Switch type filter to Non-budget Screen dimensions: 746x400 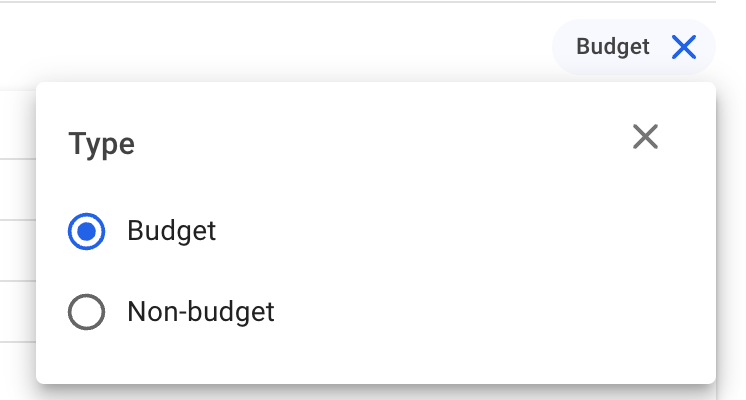[x=87, y=313]
